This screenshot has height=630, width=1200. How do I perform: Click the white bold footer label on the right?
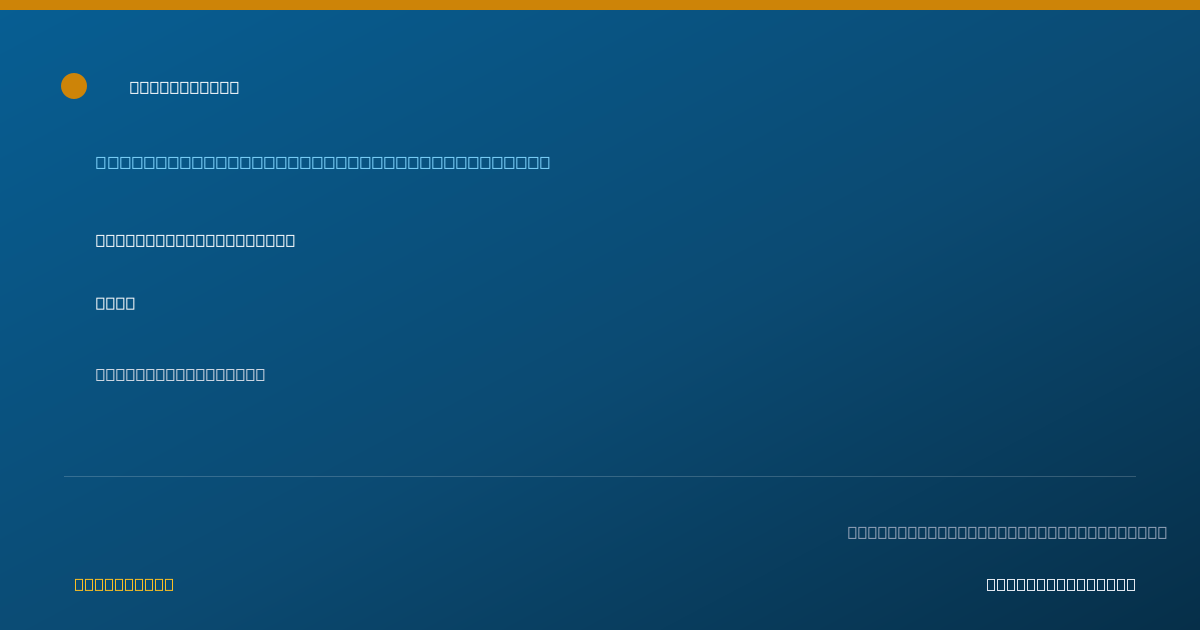click(1061, 584)
